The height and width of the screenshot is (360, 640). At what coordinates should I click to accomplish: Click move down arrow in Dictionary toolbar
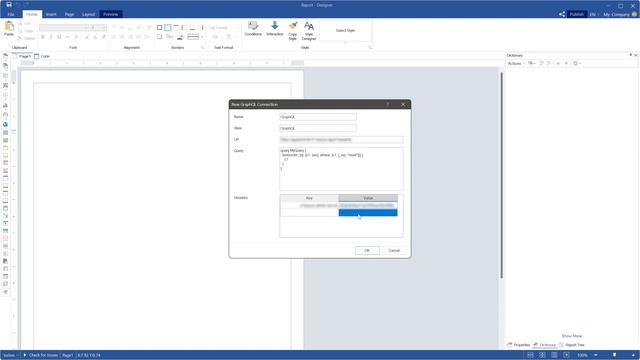[566, 64]
